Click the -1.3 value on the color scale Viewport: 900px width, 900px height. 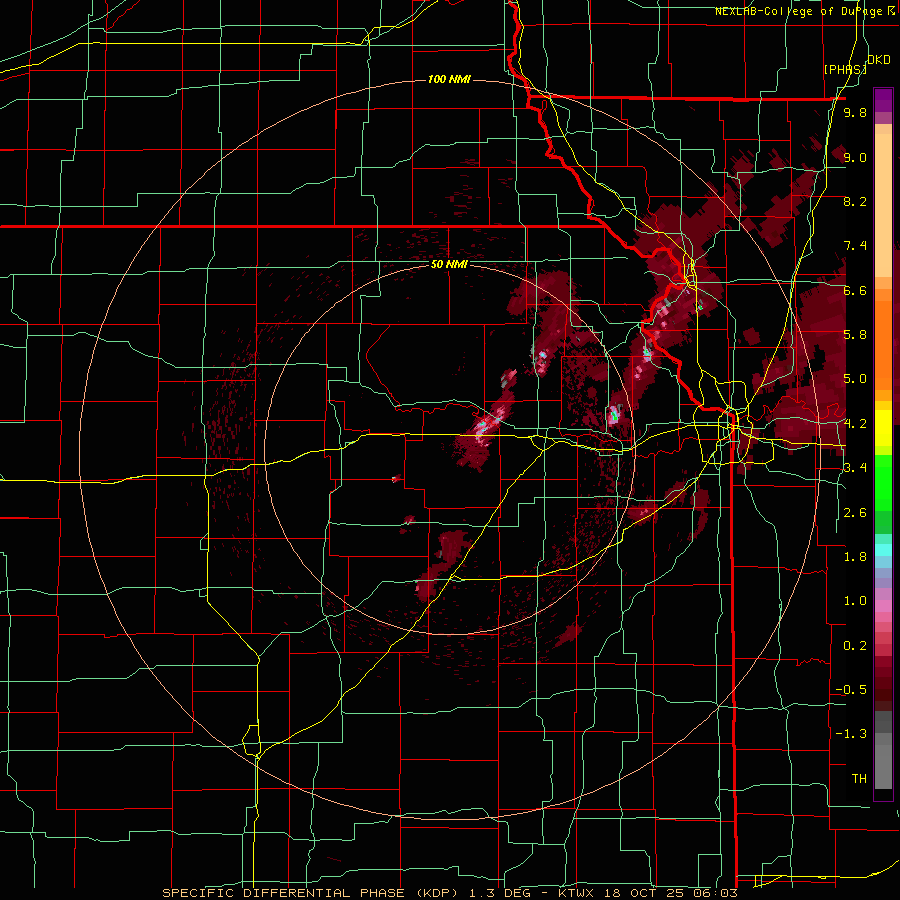851,735
